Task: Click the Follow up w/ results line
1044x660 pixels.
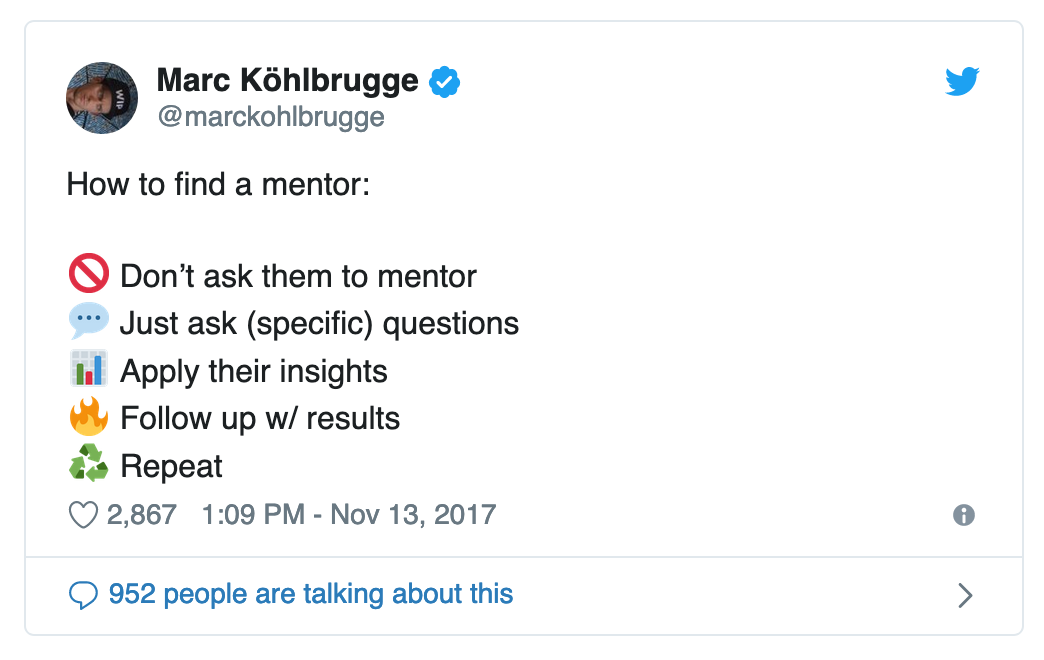Action: (x=260, y=418)
